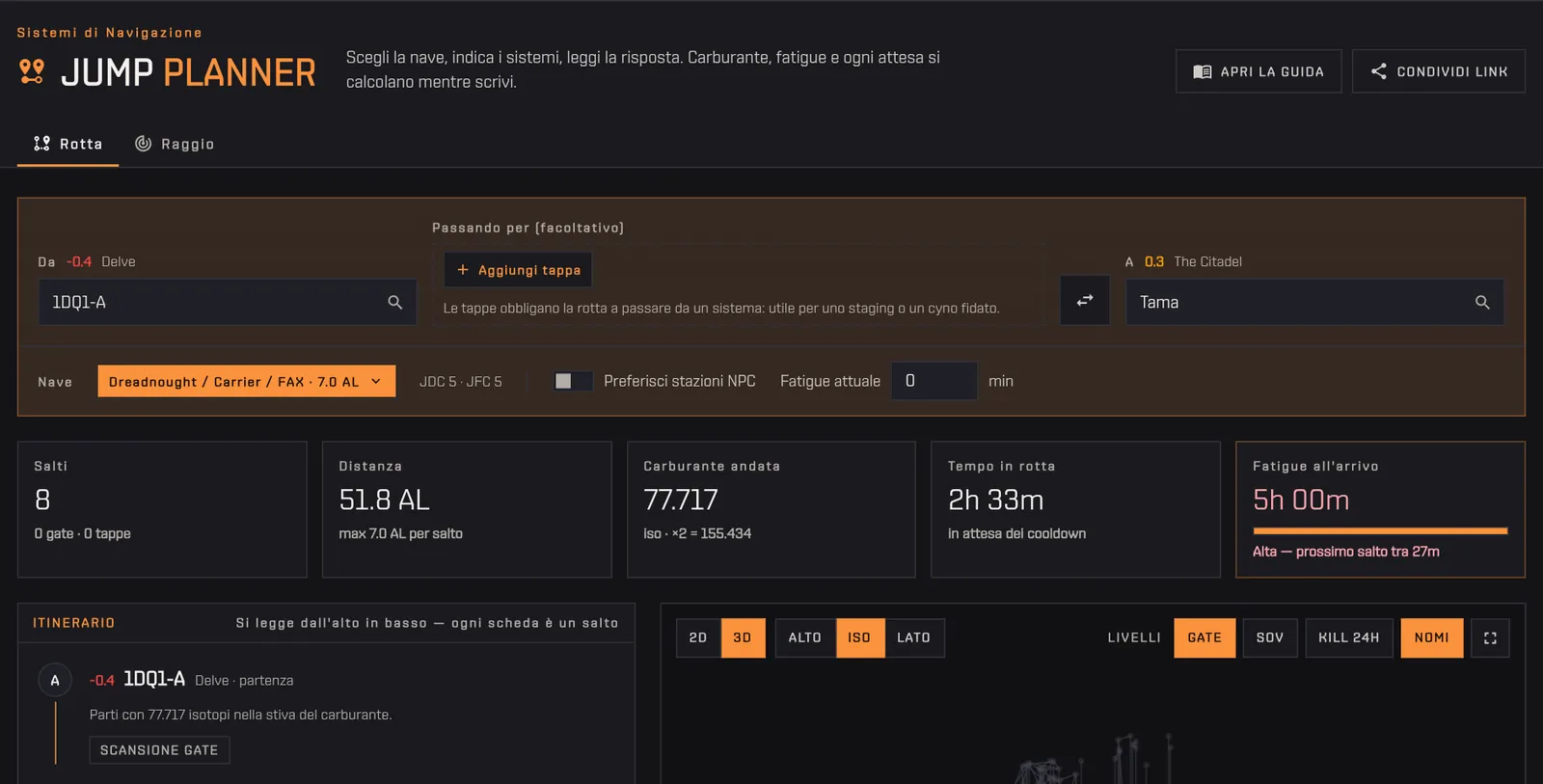This screenshot has width=1543, height=784.
Task: Click the search icon in the Tama field
Action: [x=1482, y=302]
